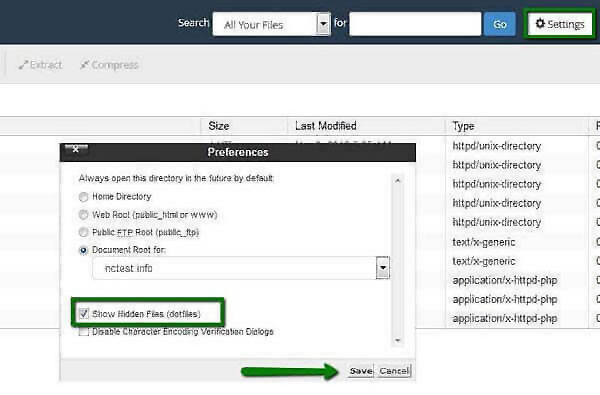600x395 pixels.
Task: Choose Web Root (public_html or www)
Action: [83, 215]
